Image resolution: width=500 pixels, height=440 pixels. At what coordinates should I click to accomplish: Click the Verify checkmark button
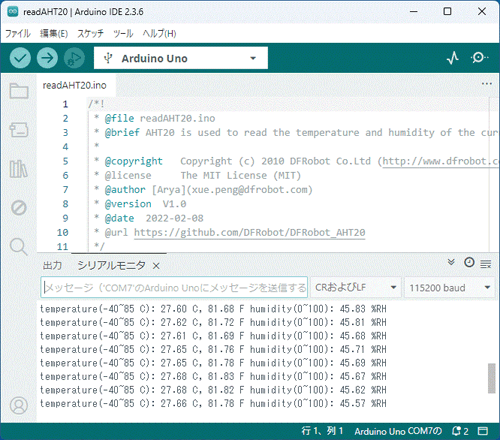coord(20,58)
